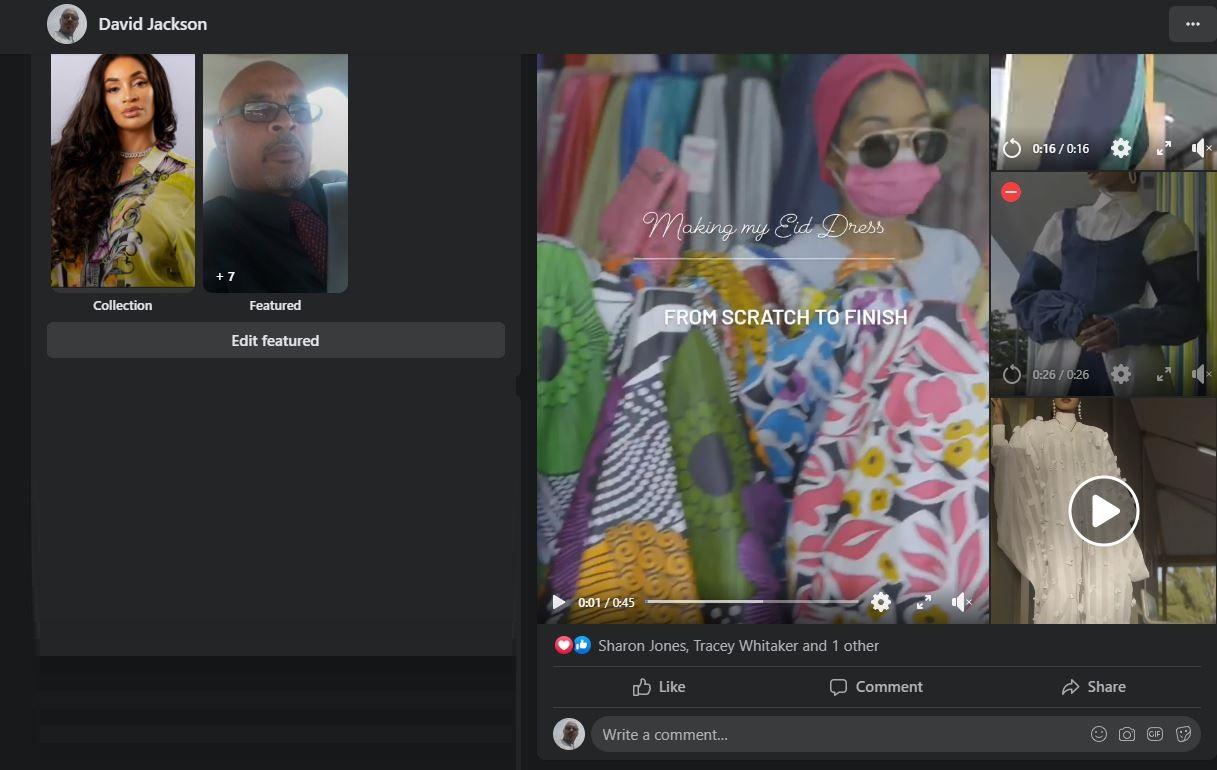1217x770 pixels.
Task: Like the post
Action: point(659,687)
